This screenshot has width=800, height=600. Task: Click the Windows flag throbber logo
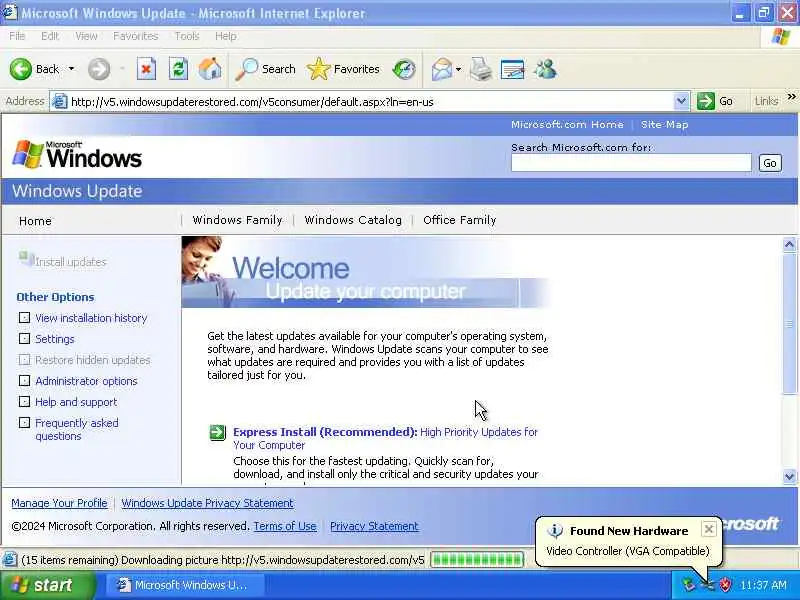pos(781,36)
